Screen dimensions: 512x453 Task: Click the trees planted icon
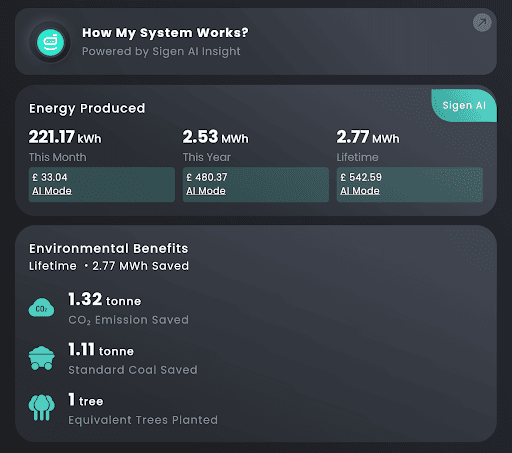(41, 408)
